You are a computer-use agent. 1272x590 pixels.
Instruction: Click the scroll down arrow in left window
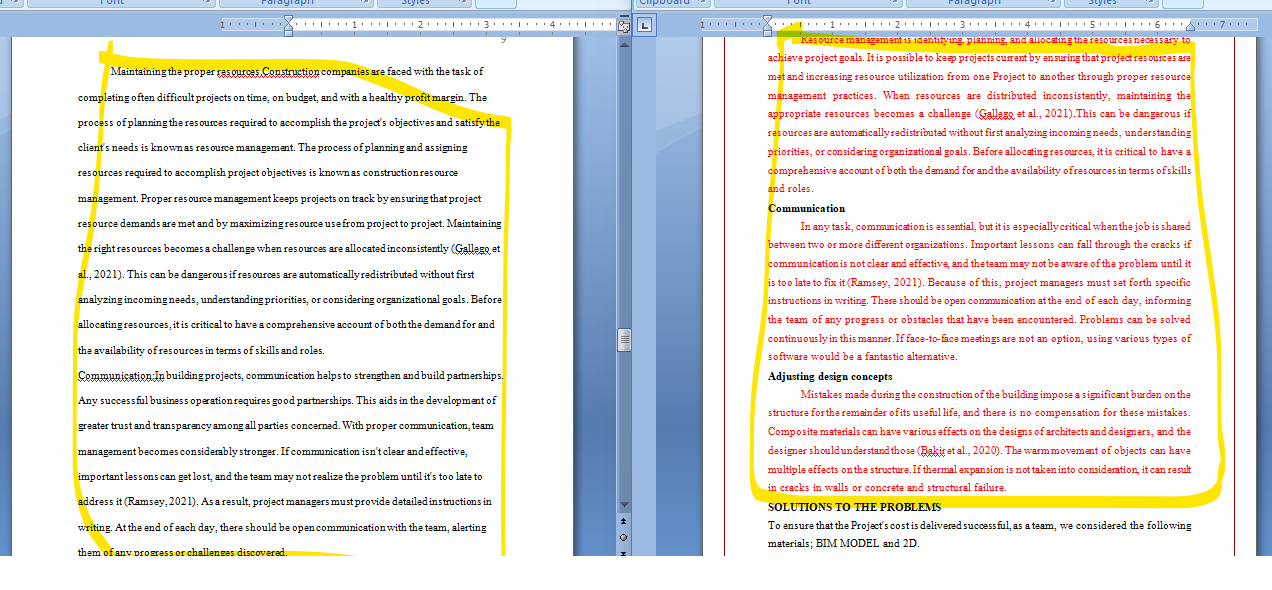(624, 505)
